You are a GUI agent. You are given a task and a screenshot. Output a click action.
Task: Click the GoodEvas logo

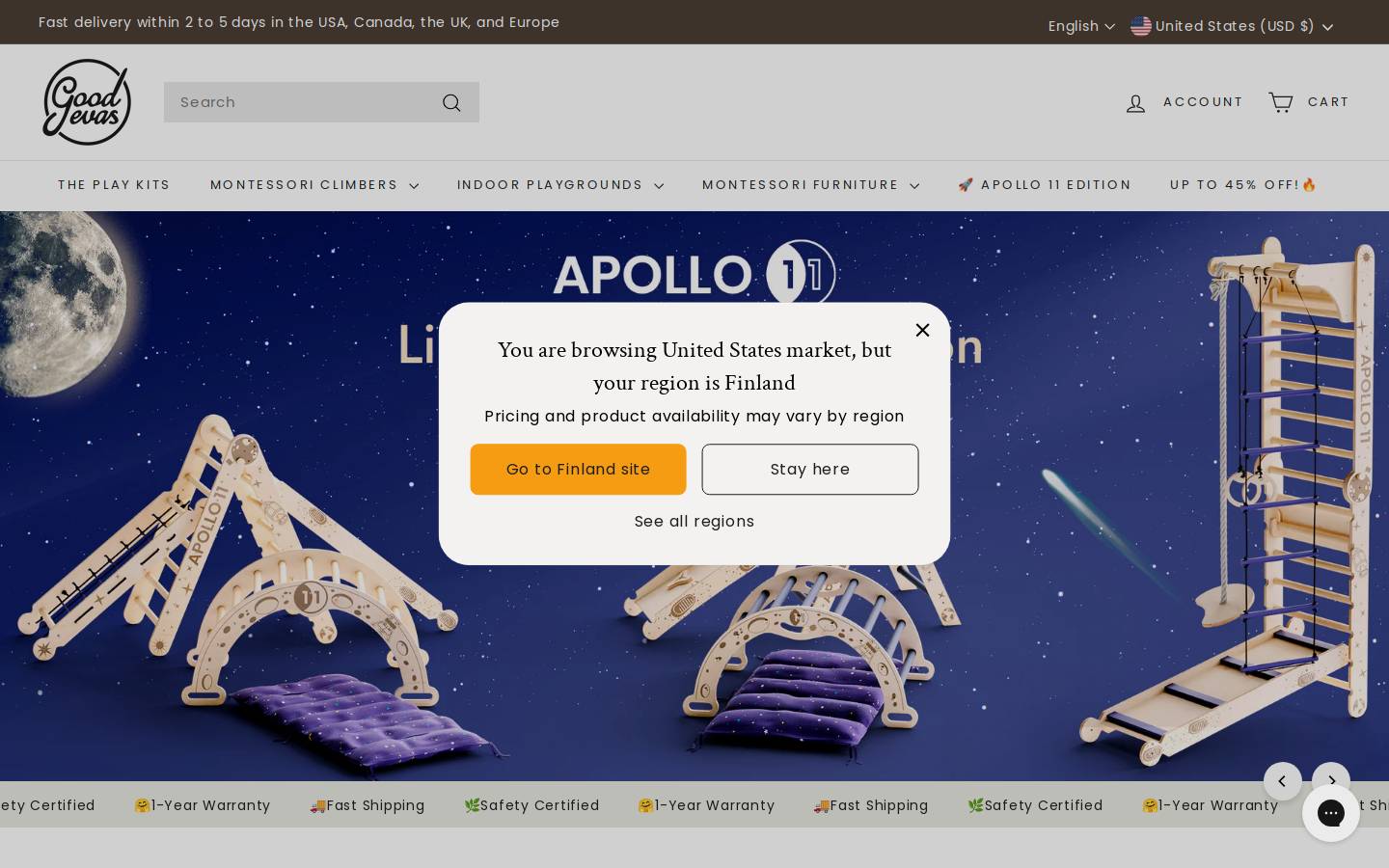click(x=87, y=102)
